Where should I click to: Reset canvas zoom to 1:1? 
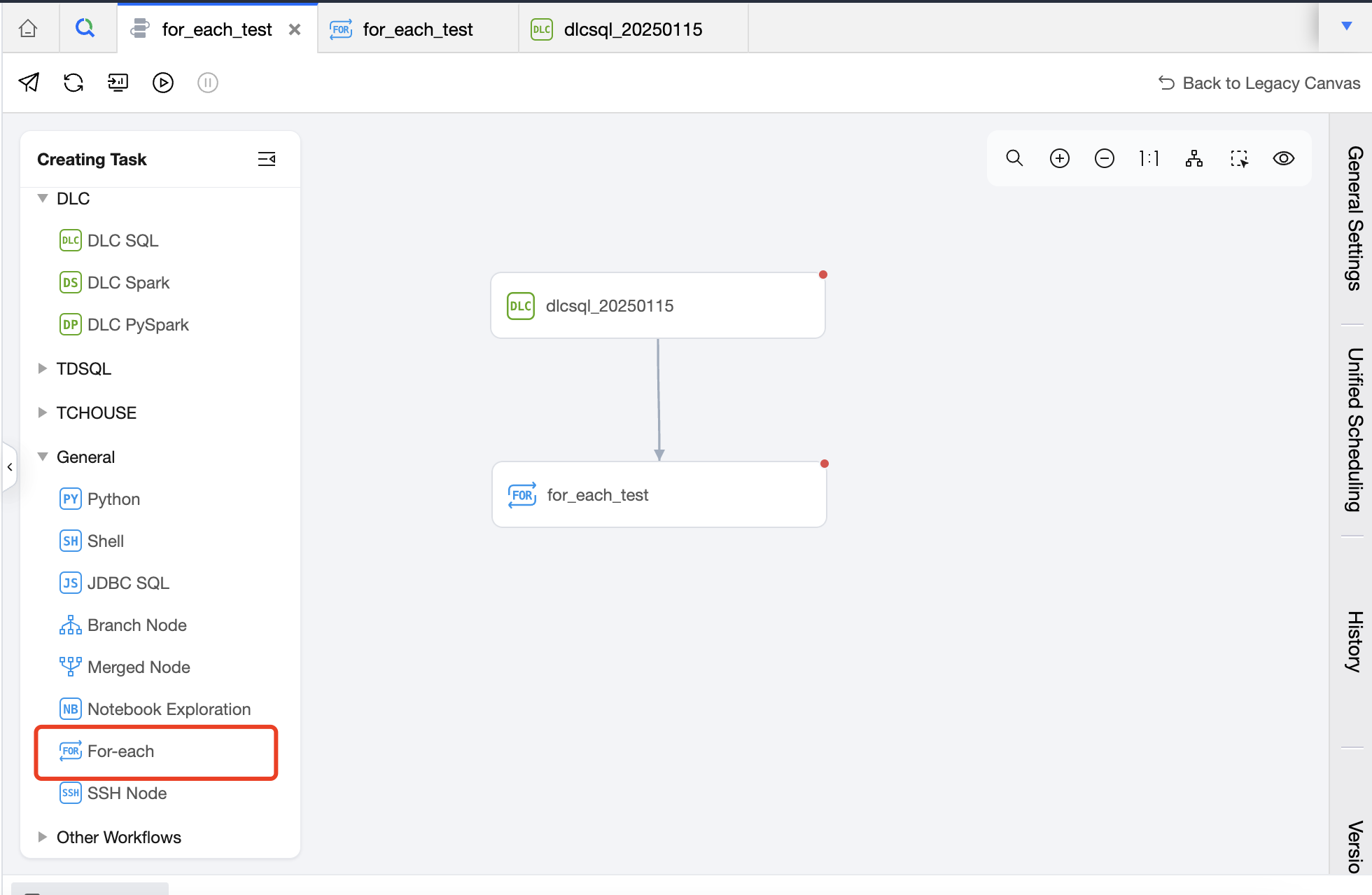pyautogui.click(x=1149, y=158)
